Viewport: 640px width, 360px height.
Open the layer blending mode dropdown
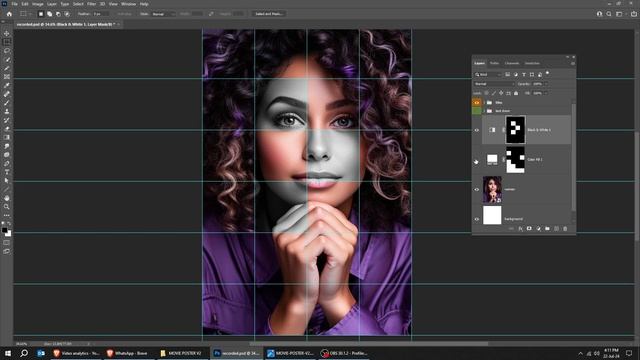[x=494, y=84]
